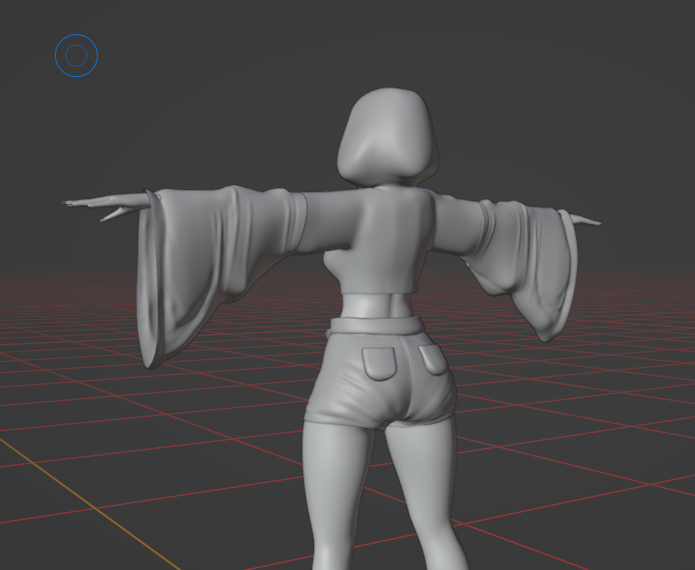Click the distant hand's fingertip
The height and width of the screenshot is (570, 695).
click(x=596, y=223)
